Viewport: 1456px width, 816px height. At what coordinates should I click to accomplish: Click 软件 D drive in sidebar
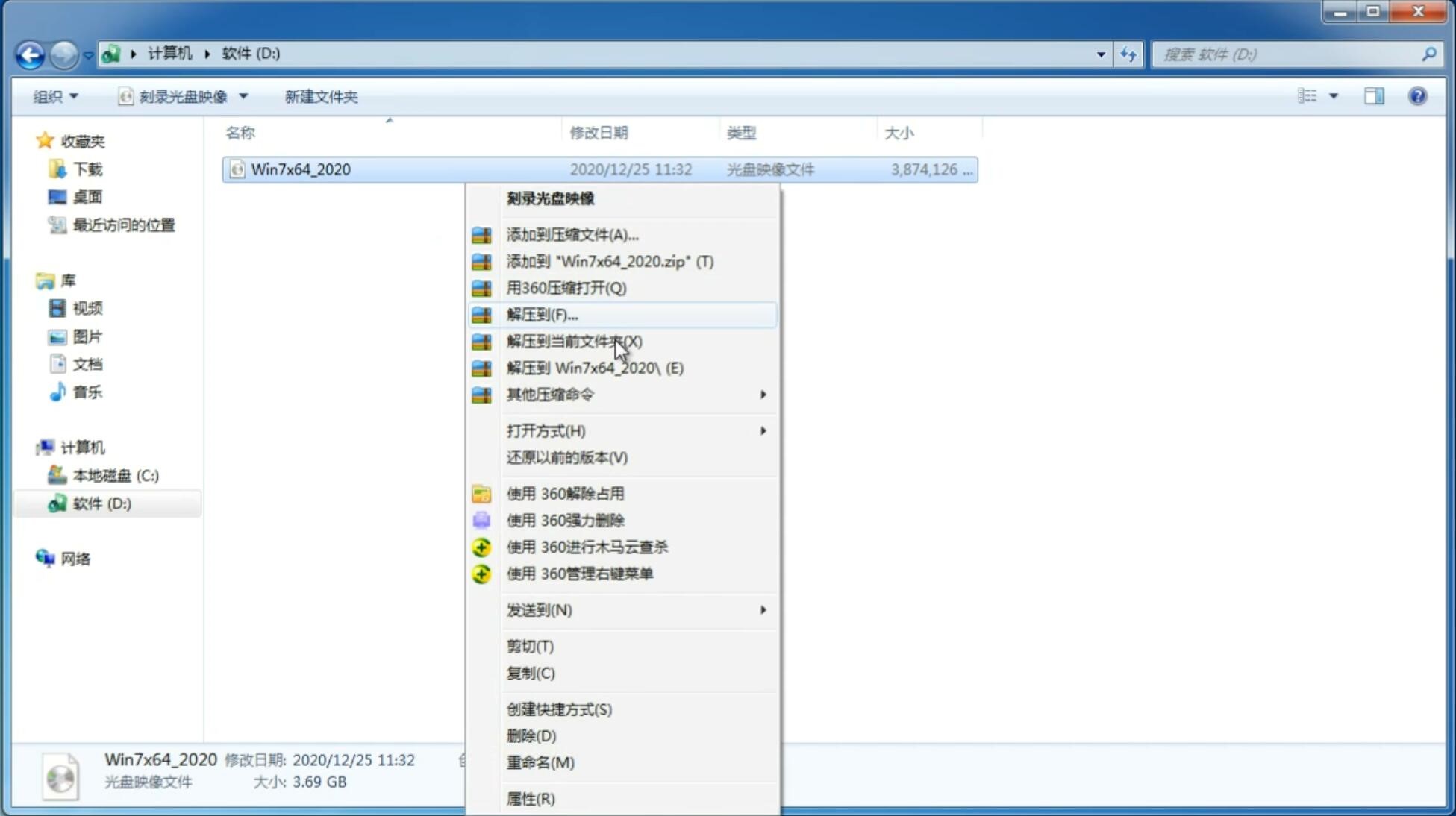pyautogui.click(x=100, y=503)
